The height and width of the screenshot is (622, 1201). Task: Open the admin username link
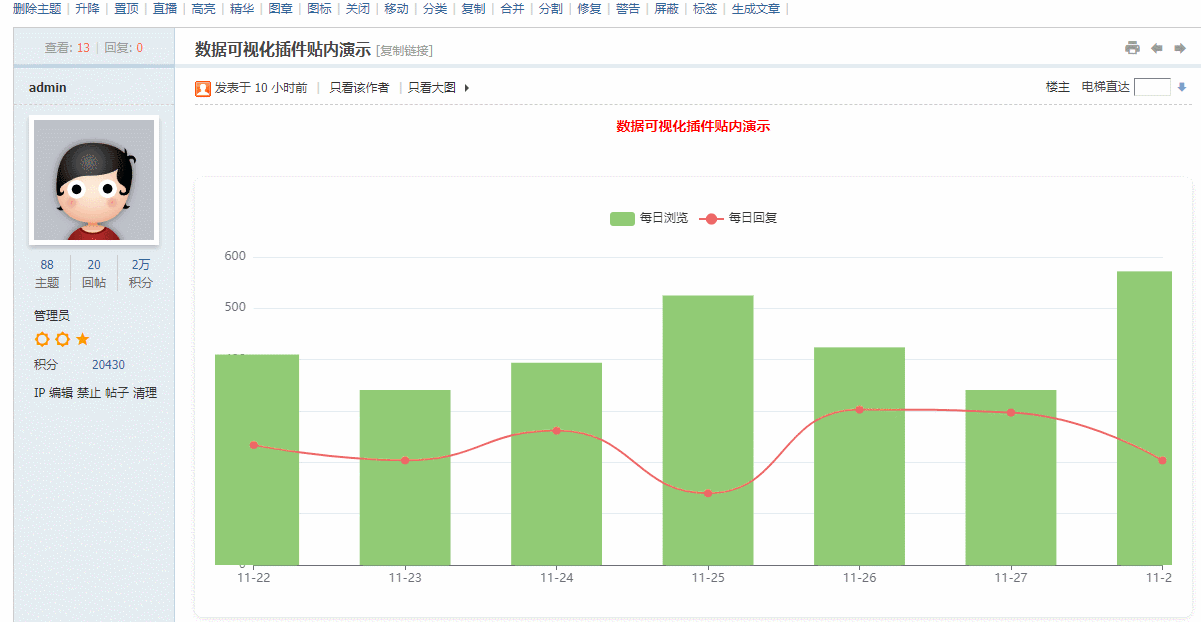[x=48, y=88]
